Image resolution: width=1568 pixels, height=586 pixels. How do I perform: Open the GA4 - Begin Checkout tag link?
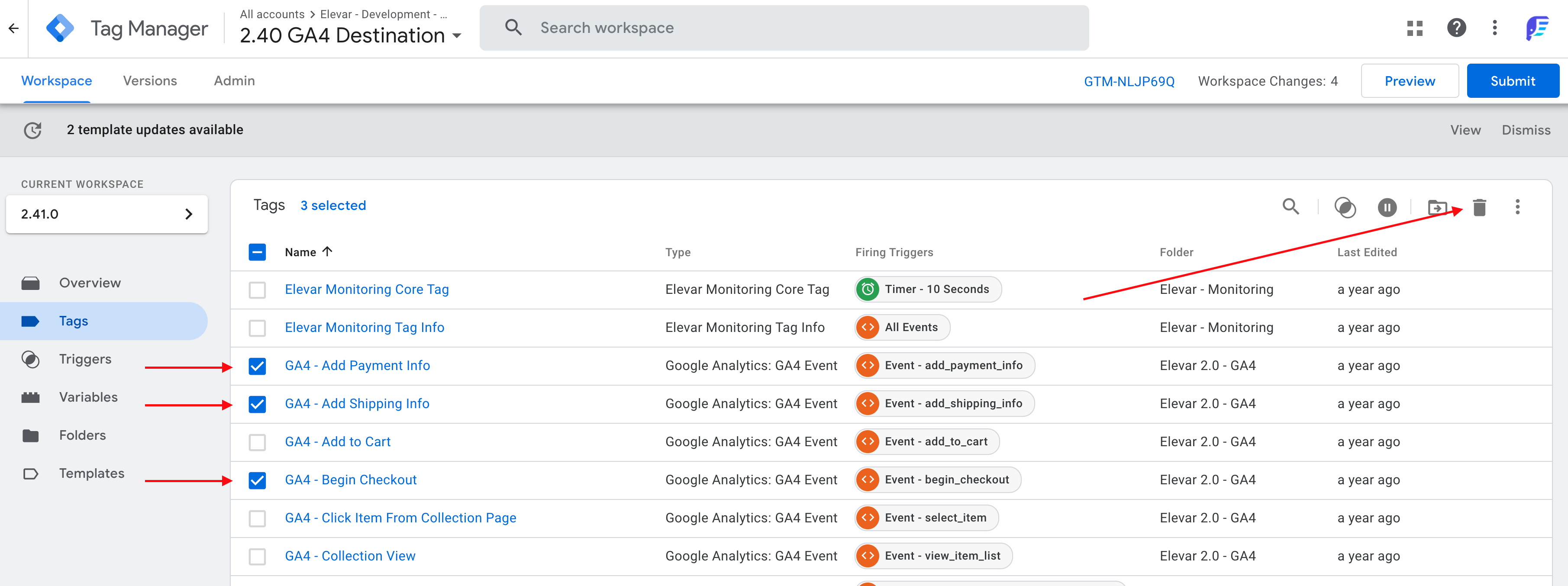pos(351,480)
